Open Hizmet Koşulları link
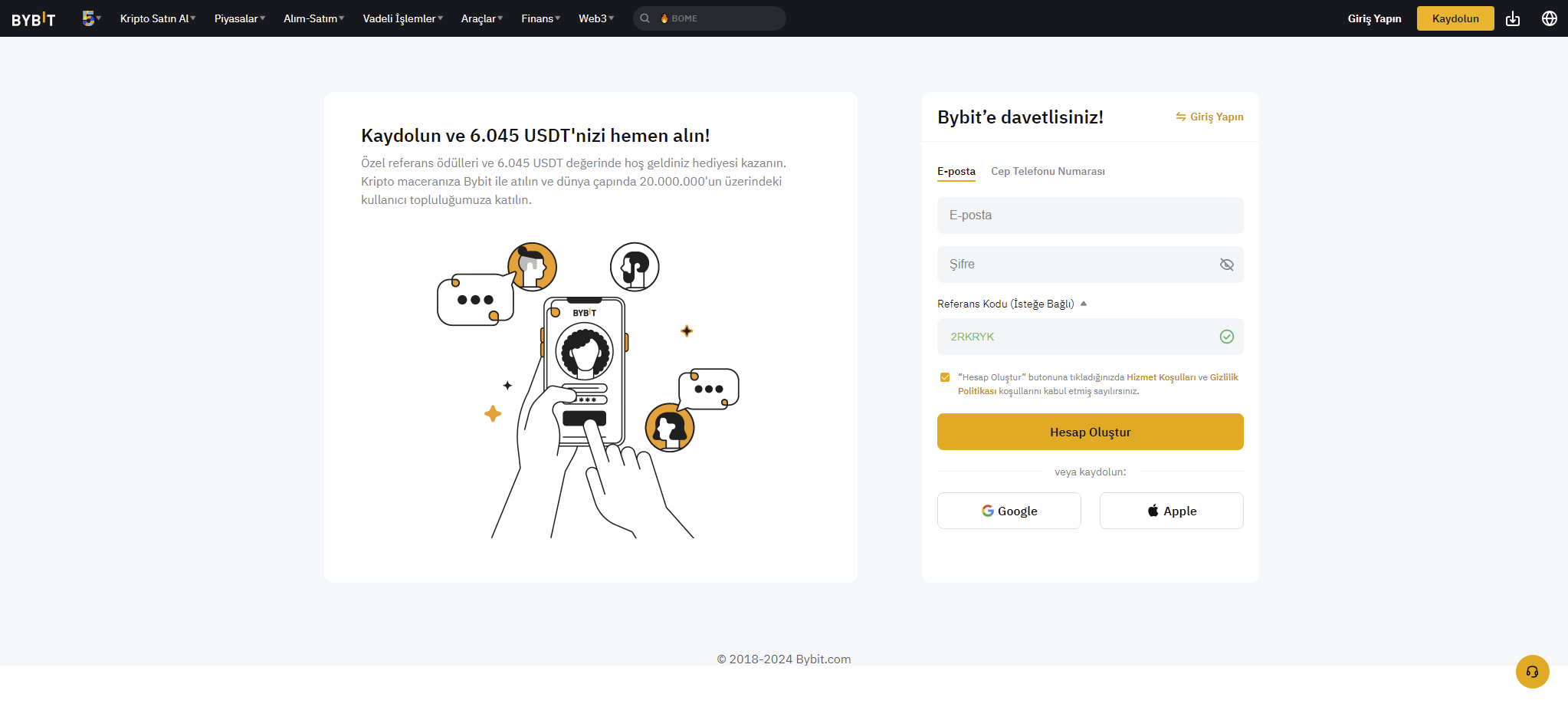 click(x=1161, y=377)
